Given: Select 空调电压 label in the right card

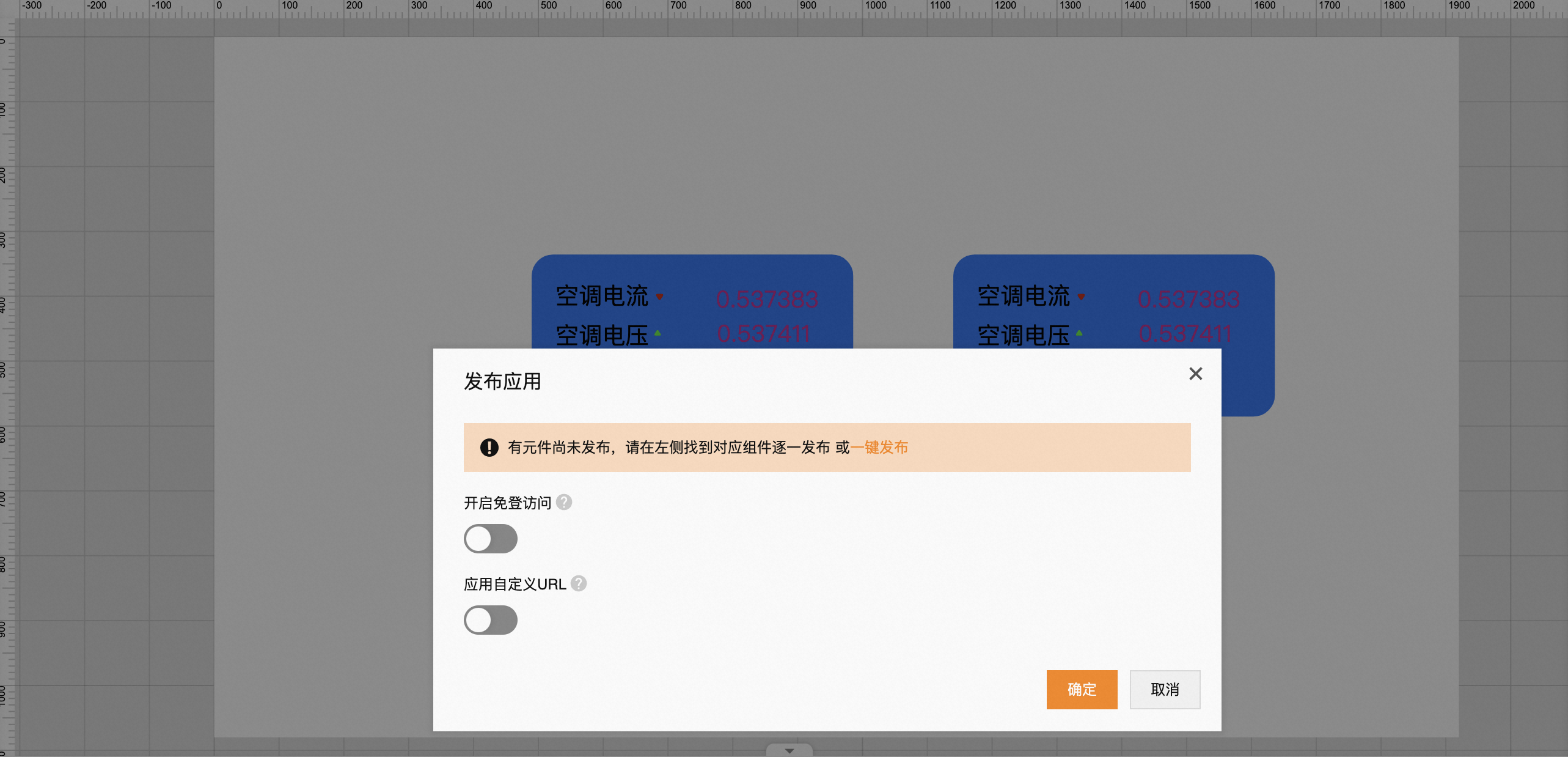Looking at the screenshot, I should pos(1024,335).
